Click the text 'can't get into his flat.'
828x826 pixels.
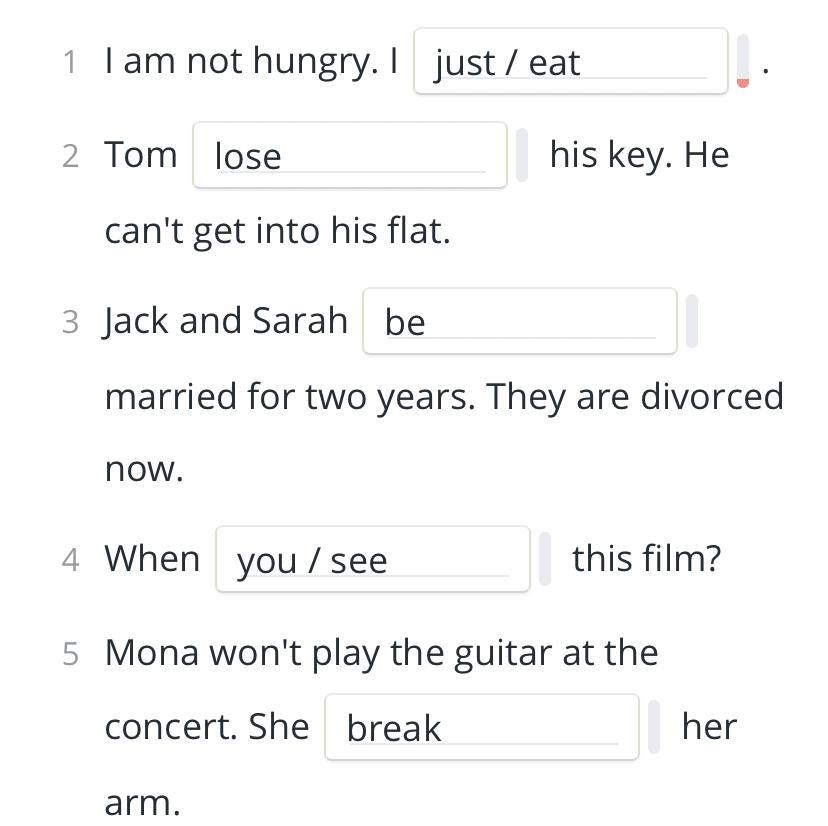[x=277, y=231]
